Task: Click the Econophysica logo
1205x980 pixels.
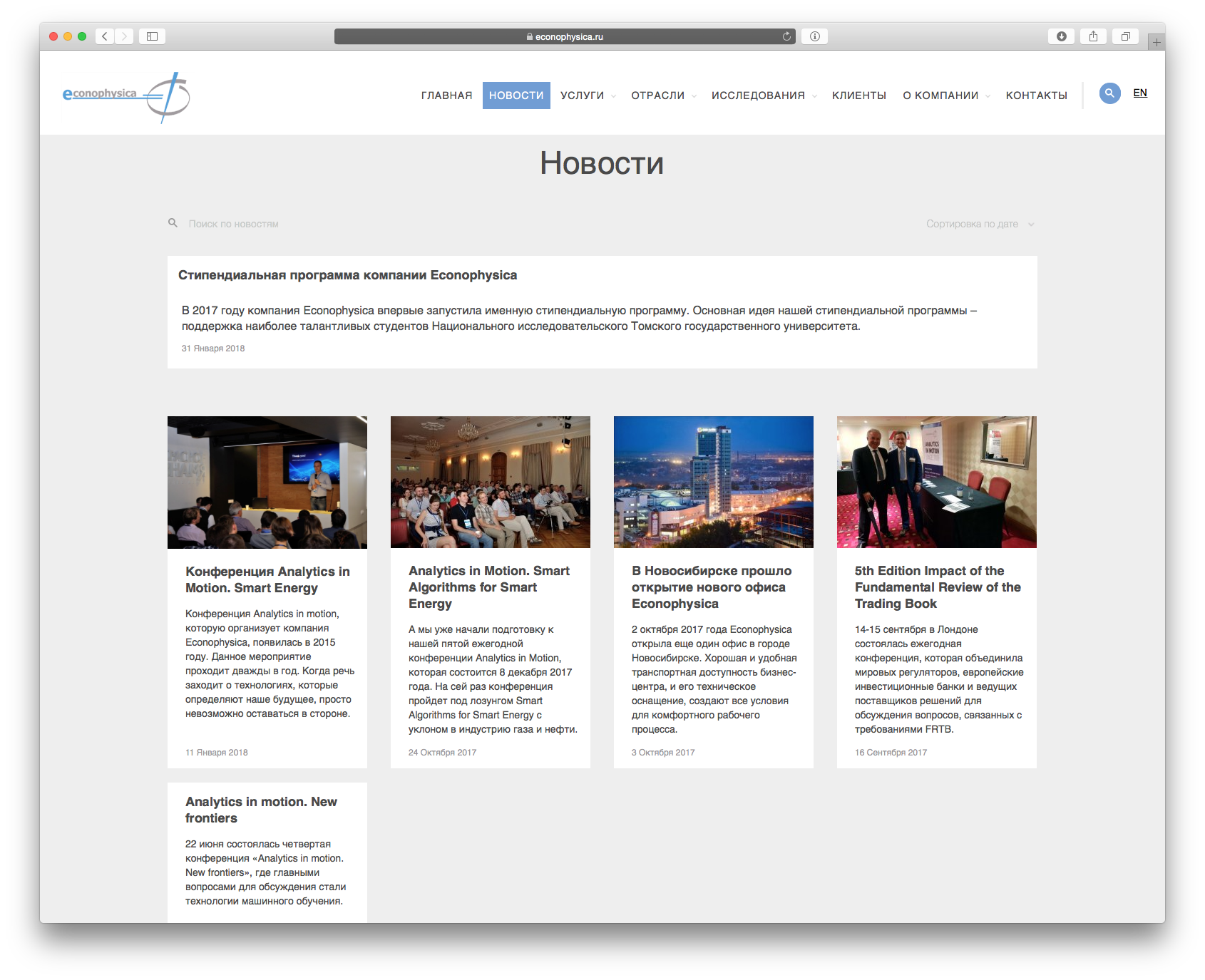Action: (x=126, y=96)
